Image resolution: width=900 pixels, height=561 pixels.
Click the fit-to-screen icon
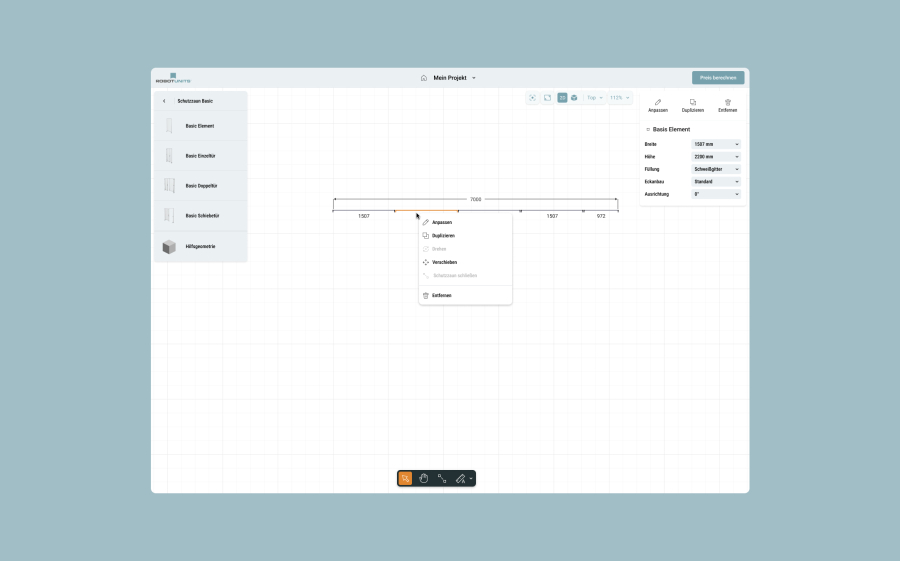coord(548,98)
